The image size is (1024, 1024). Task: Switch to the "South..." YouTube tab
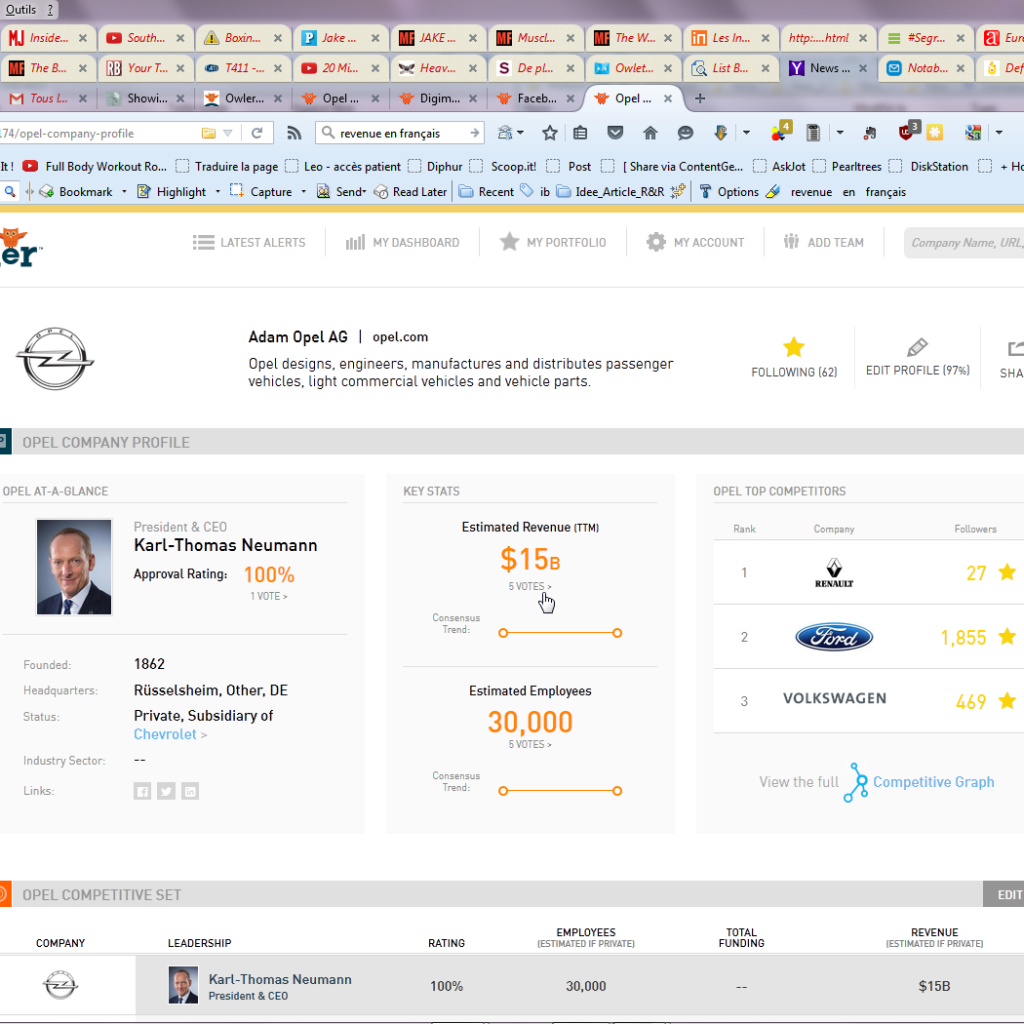pos(146,38)
